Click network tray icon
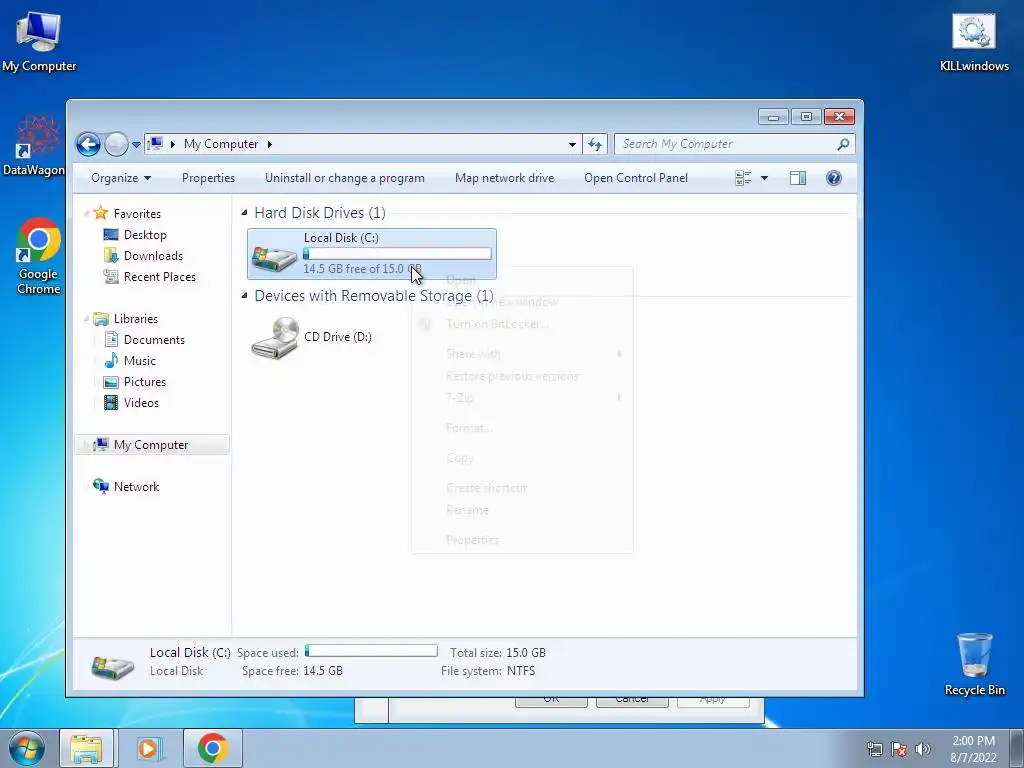1024x768 pixels. point(874,749)
